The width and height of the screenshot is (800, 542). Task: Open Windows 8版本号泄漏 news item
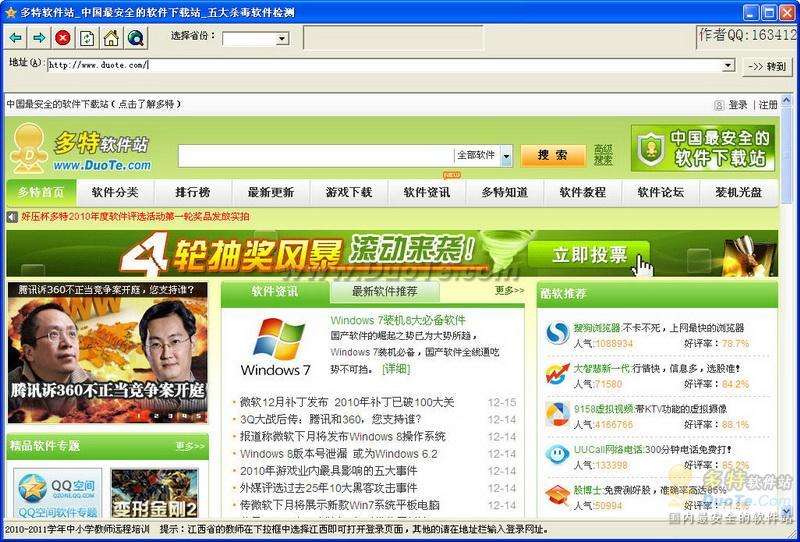click(x=339, y=454)
